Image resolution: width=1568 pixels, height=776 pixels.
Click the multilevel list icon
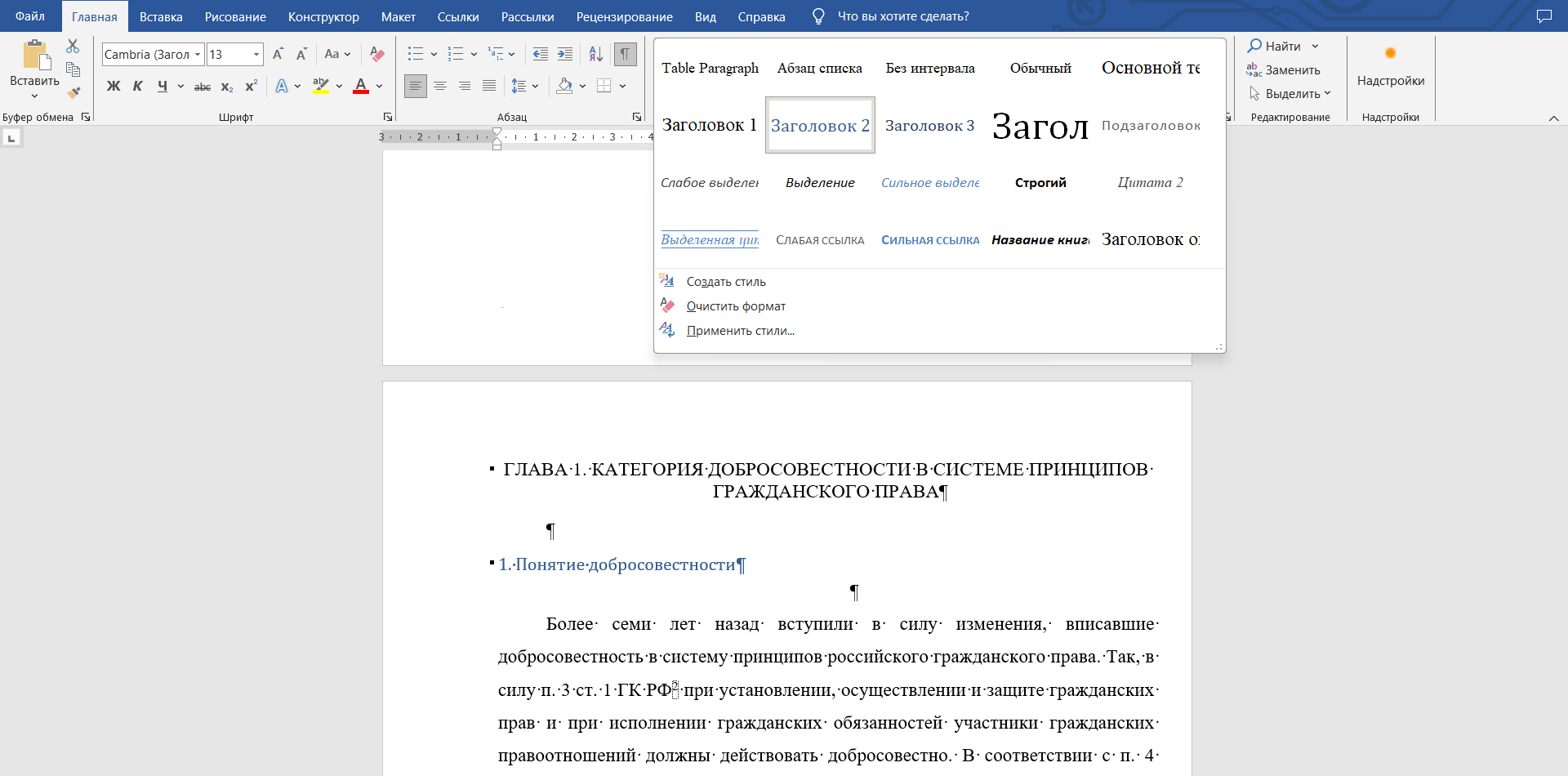pyautogui.click(x=496, y=54)
